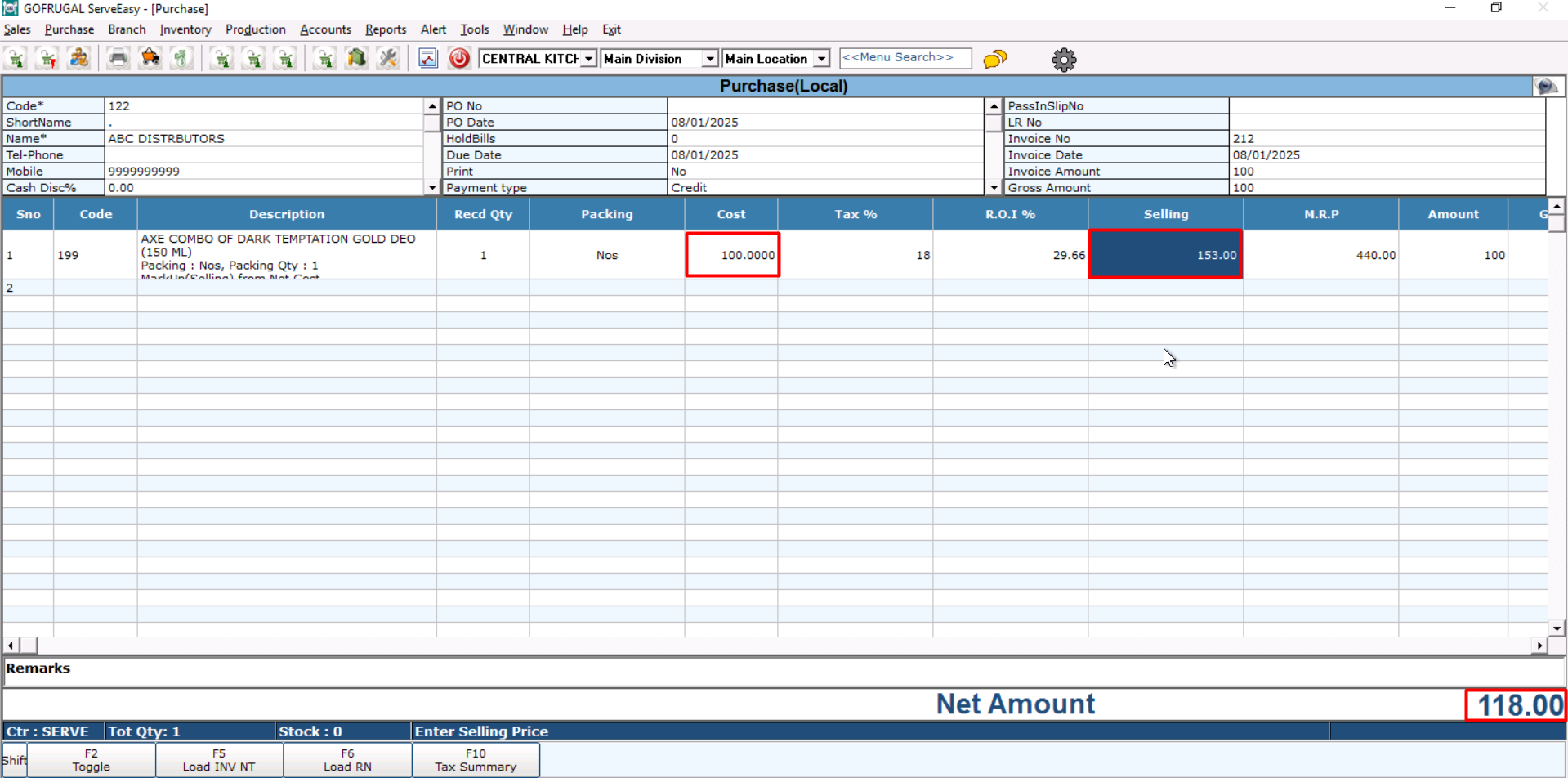
Task: Click the red power button icon
Action: [x=459, y=58]
